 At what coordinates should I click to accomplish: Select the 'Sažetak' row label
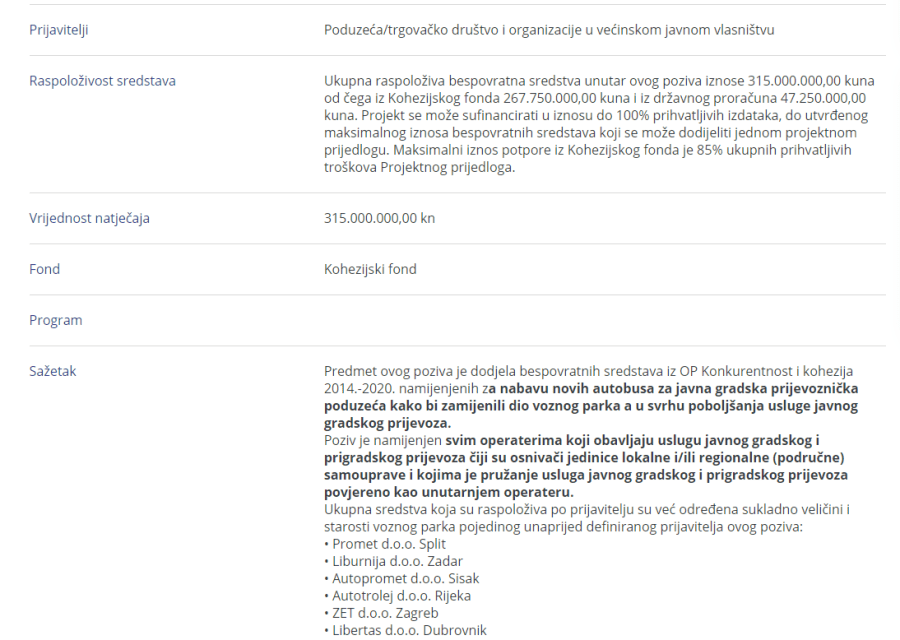coord(53,371)
